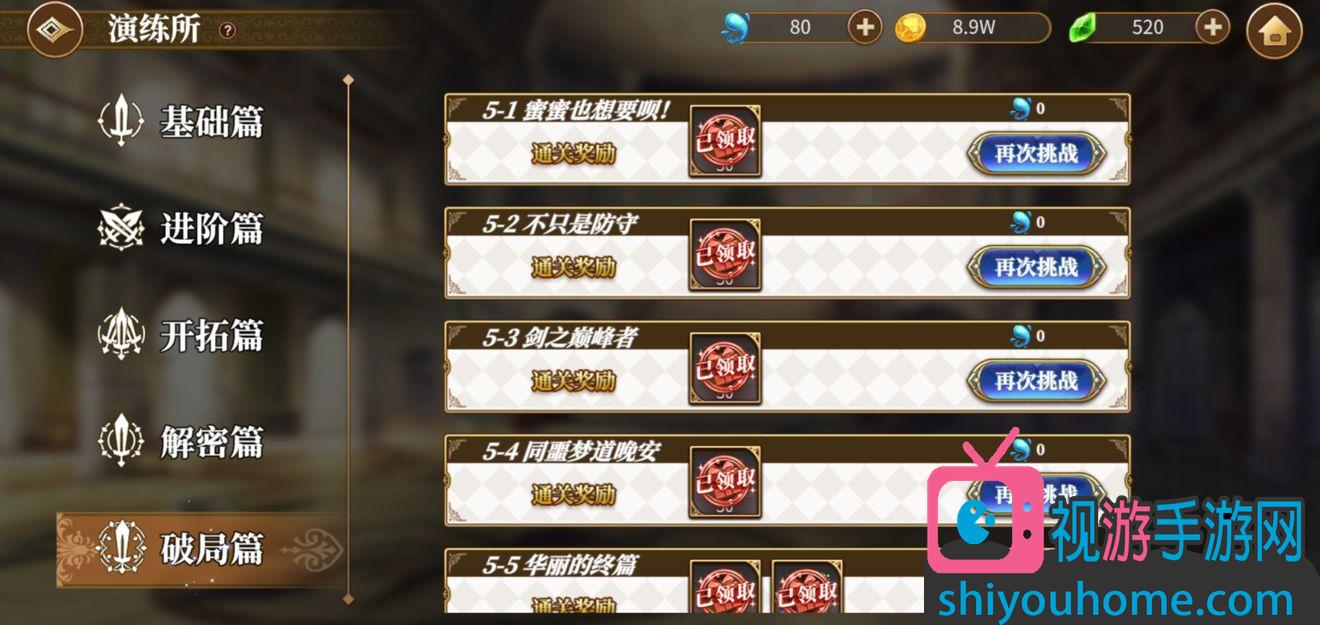Tap the gold coin icon showing 8.9W
Image resolution: width=1320 pixels, height=625 pixels.
click(909, 28)
